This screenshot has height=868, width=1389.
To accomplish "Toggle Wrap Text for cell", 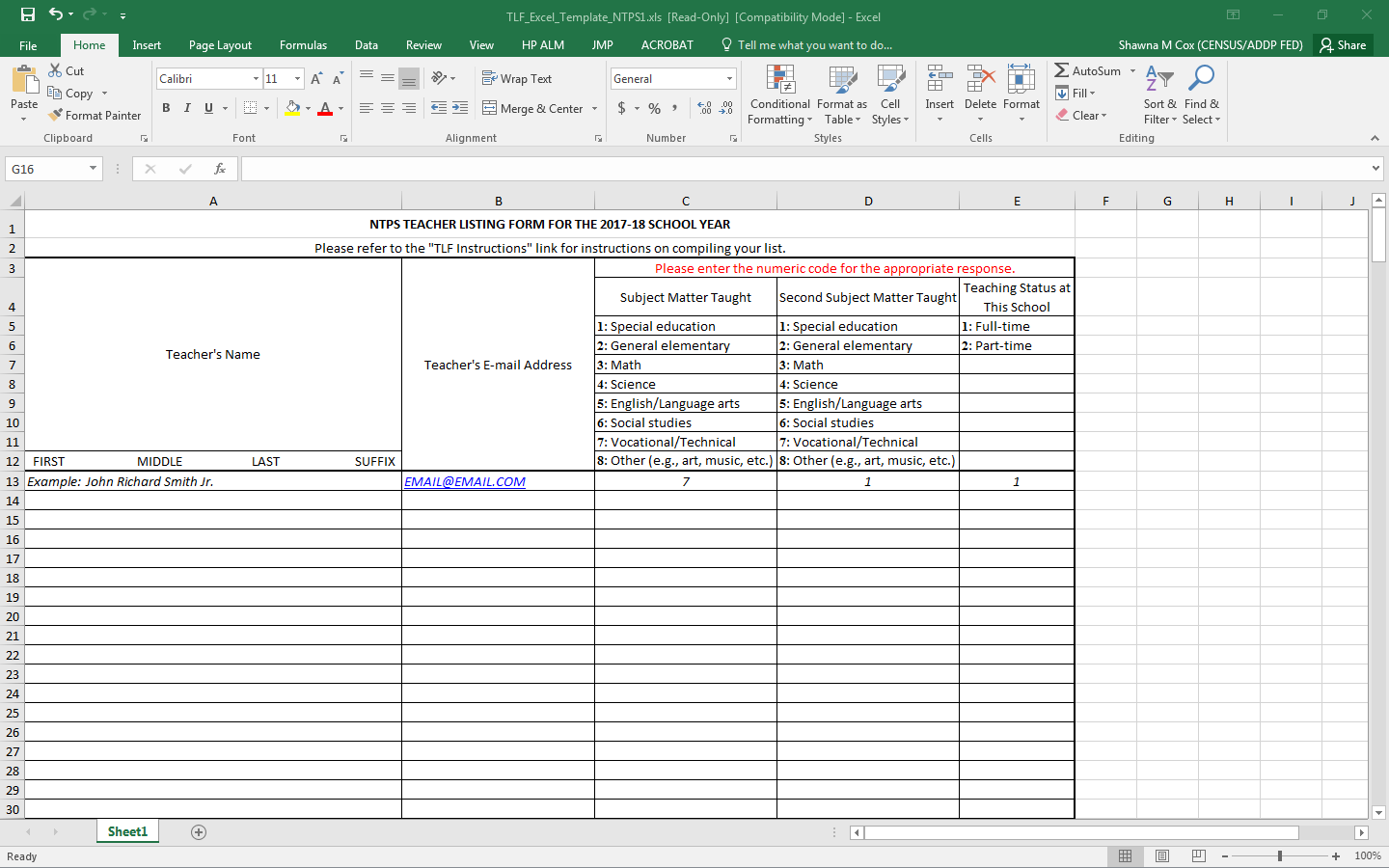I will click(x=517, y=79).
